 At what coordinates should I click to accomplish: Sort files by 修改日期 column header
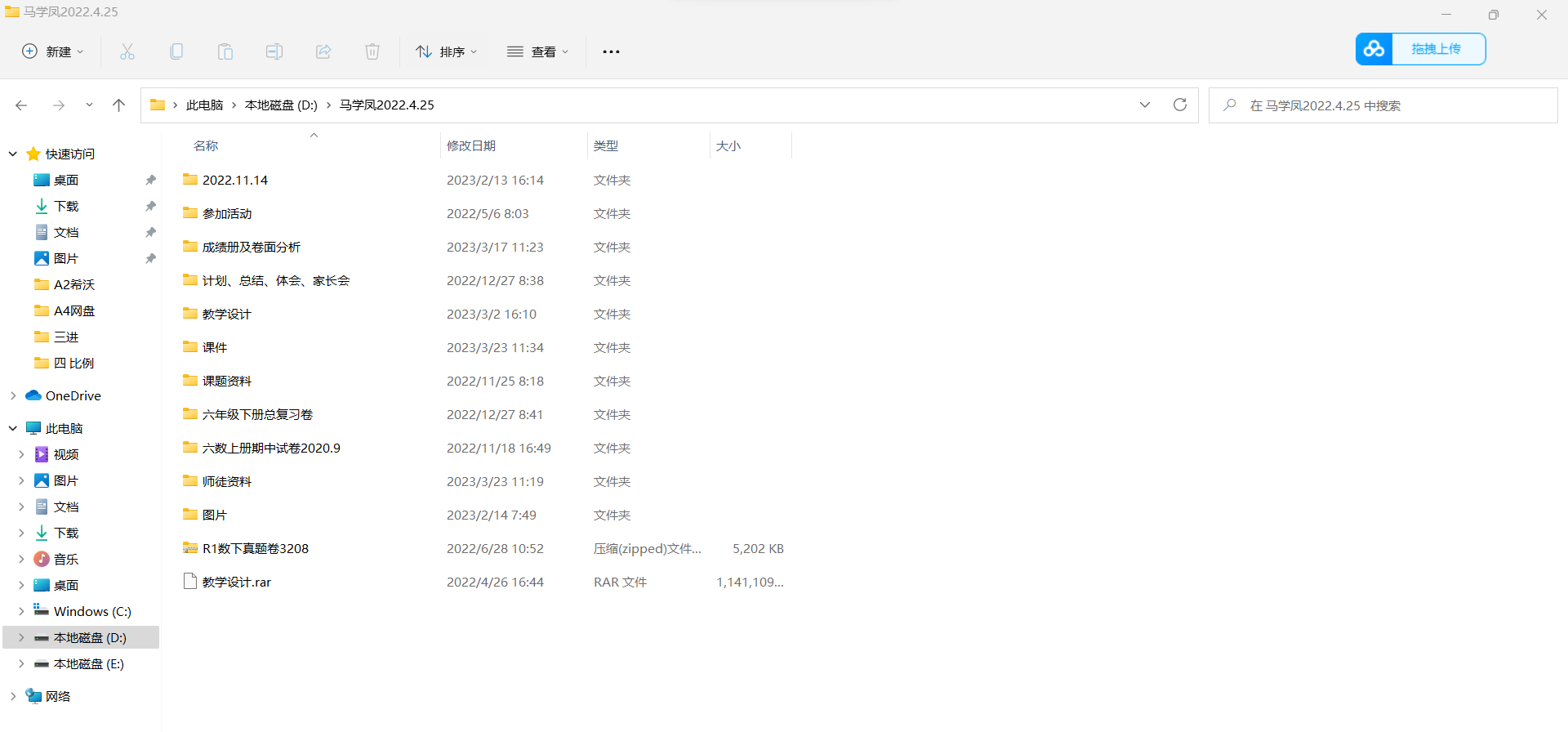[x=471, y=145]
